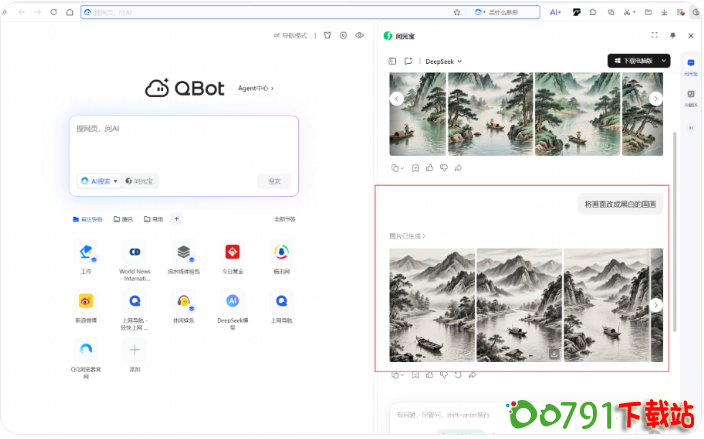Viewport: 704px width, 439px height.
Task: Click the browser home icon
Action: pyautogui.click(x=69, y=13)
